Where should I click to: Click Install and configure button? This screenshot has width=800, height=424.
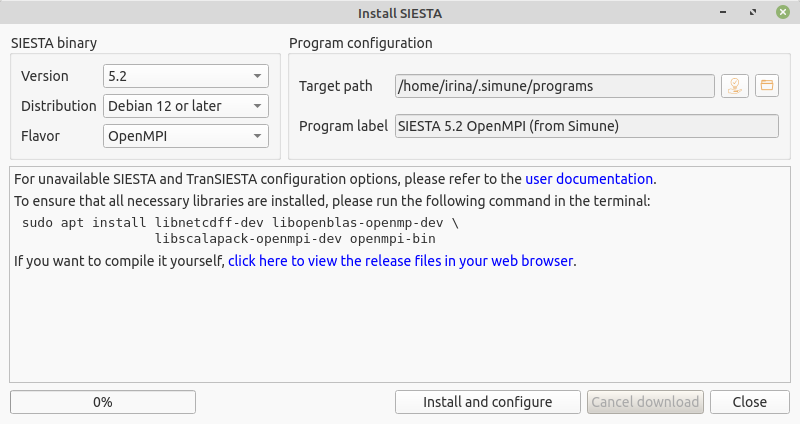coord(487,402)
